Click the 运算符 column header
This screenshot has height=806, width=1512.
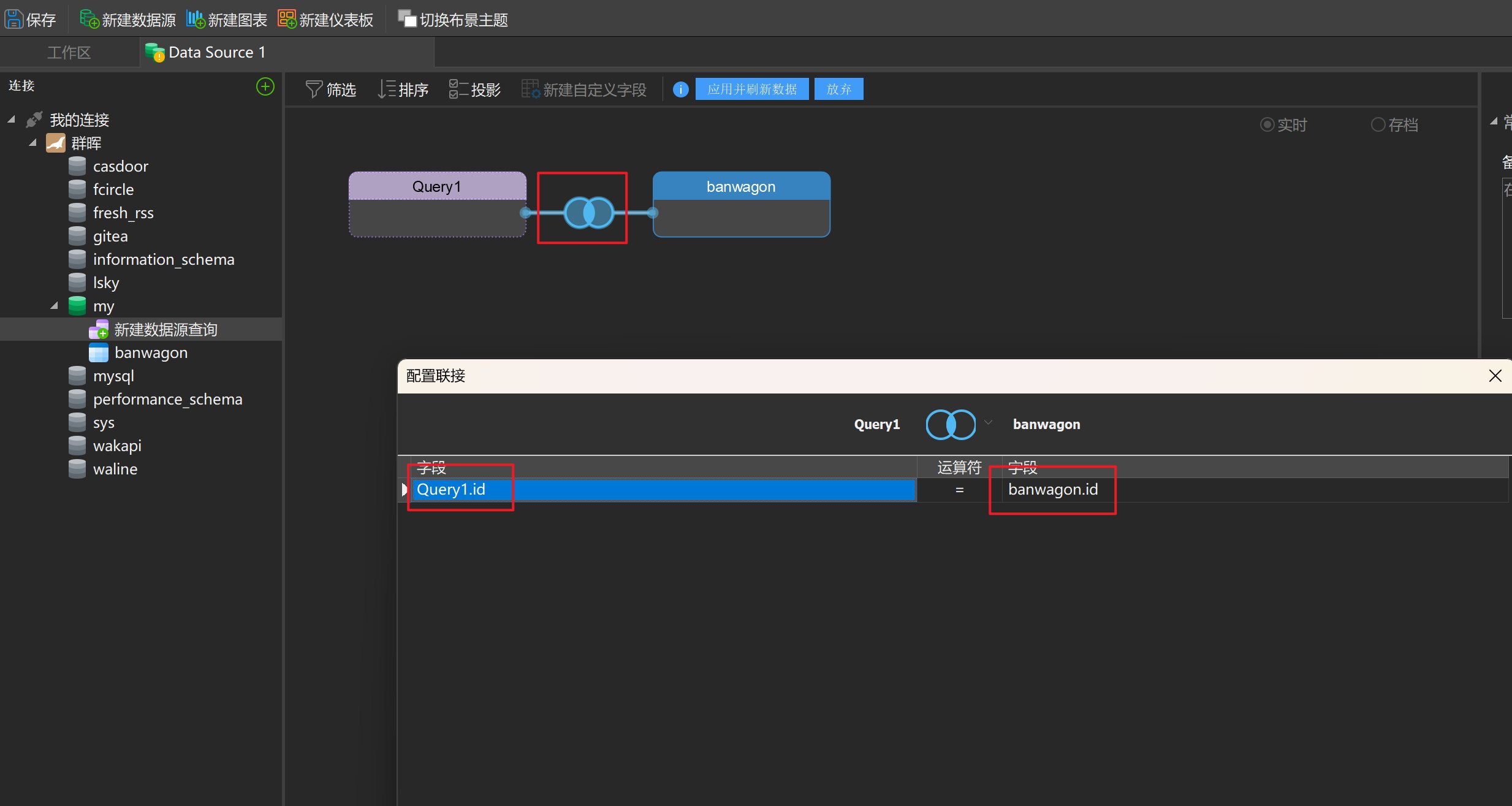click(960, 468)
